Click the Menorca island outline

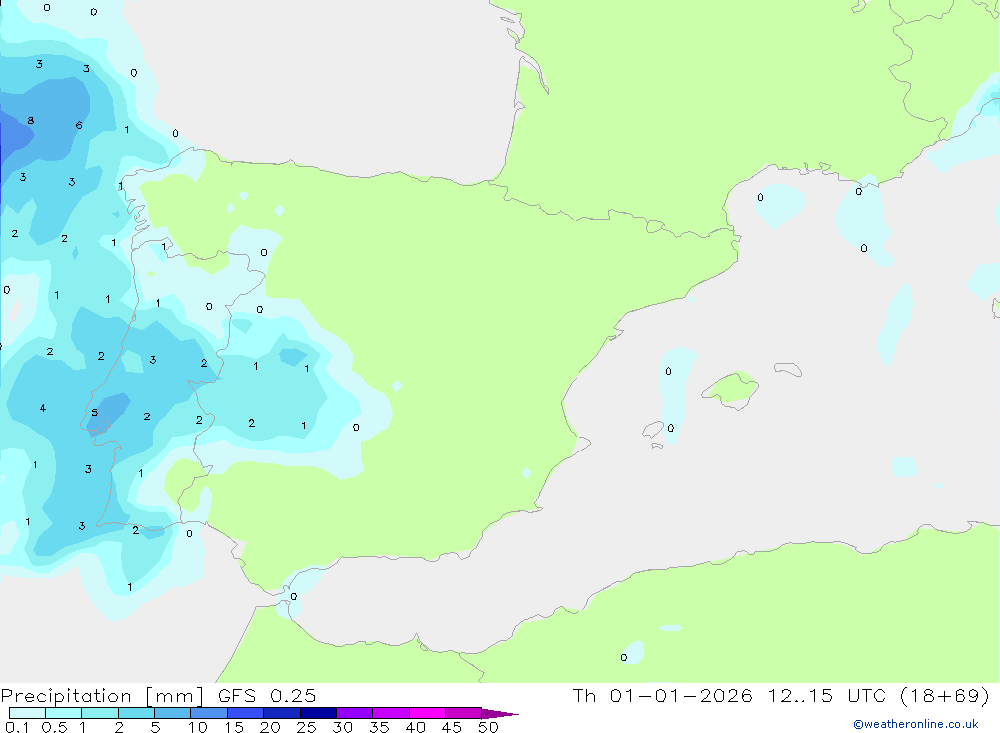click(788, 369)
